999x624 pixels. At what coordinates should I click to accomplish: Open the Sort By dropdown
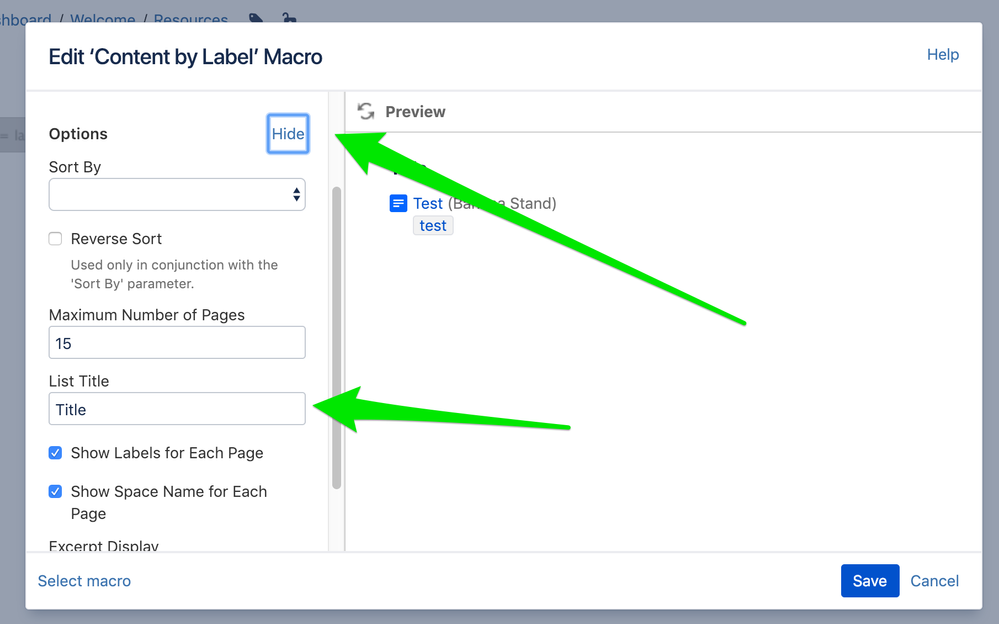[177, 194]
